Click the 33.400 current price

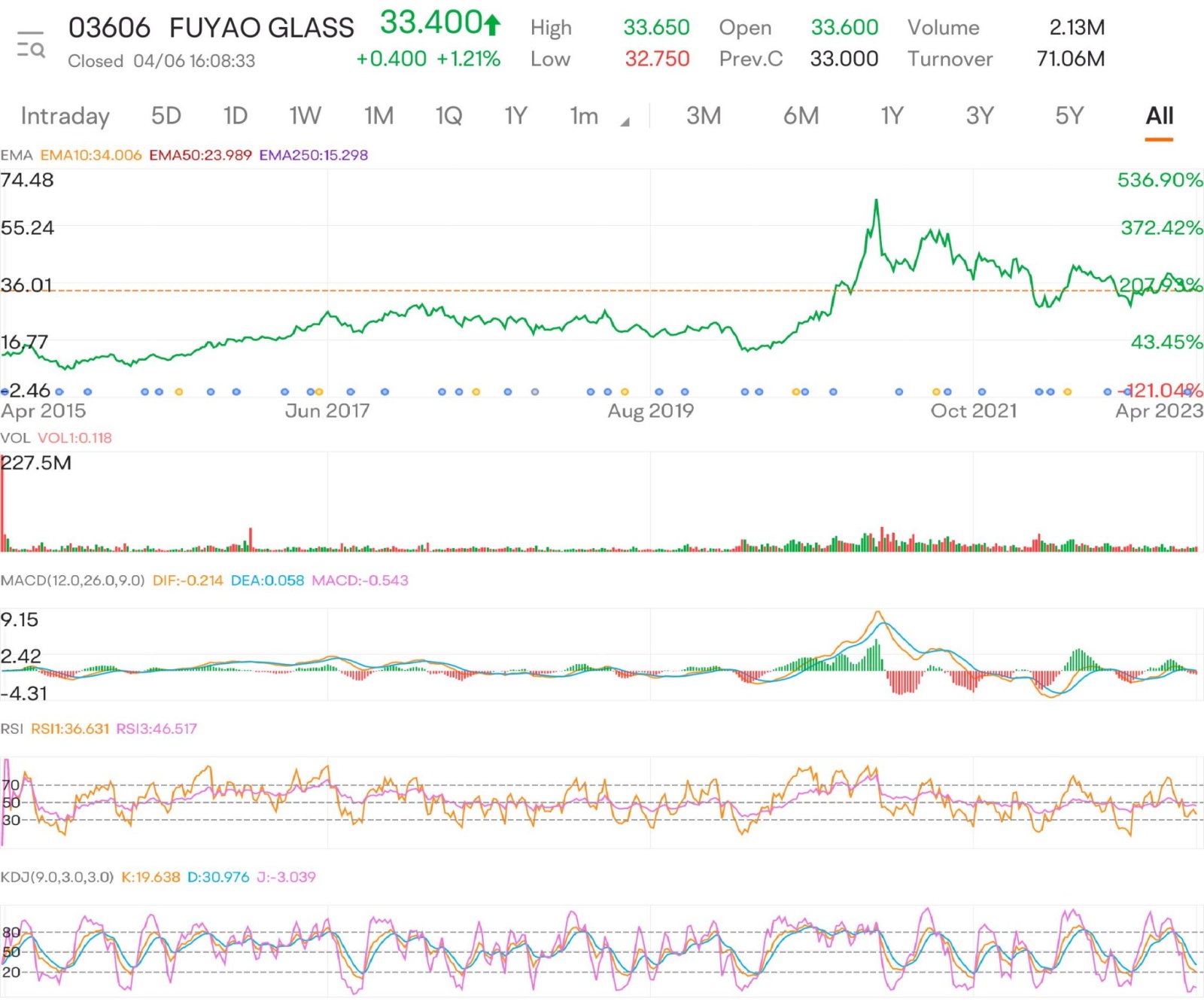pyautogui.click(x=430, y=23)
